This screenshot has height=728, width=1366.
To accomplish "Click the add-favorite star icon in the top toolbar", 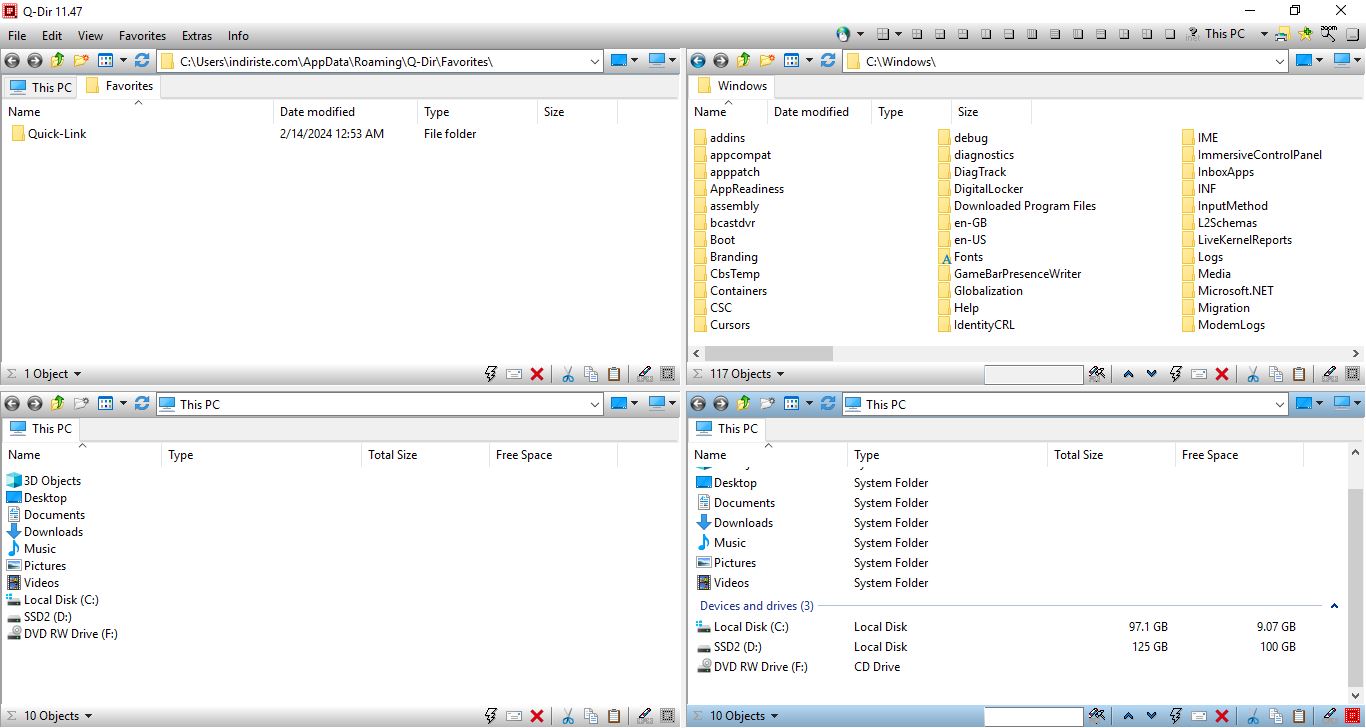I will point(1305,34).
